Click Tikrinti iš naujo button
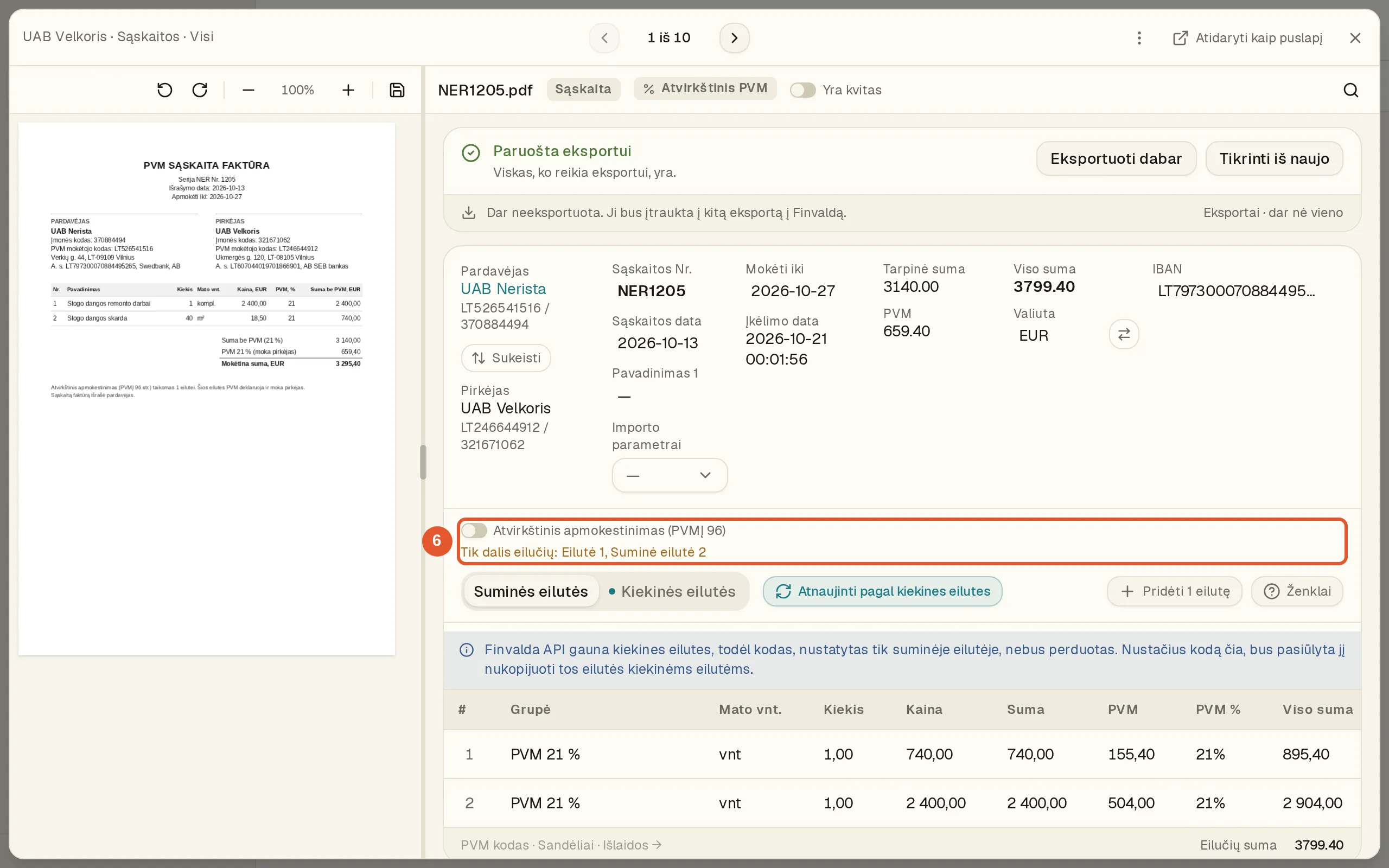Viewport: 1389px width, 868px height. (x=1273, y=158)
